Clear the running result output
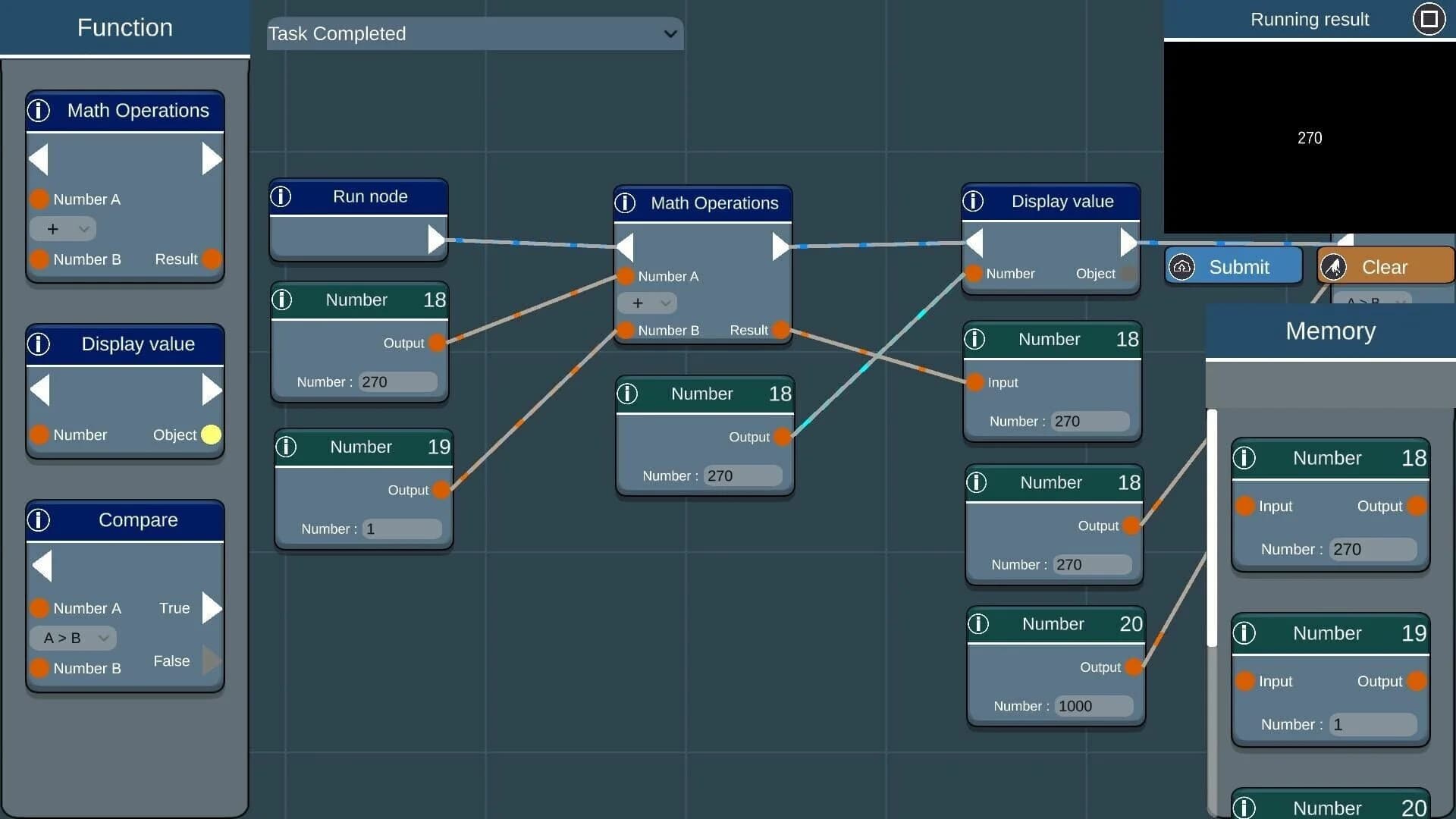The image size is (1456, 819). (x=1385, y=266)
